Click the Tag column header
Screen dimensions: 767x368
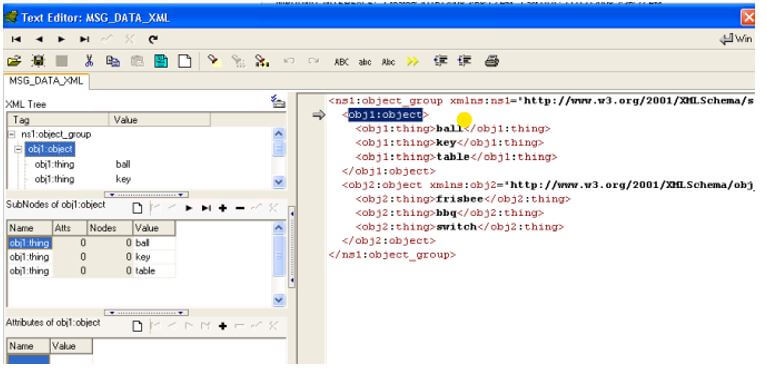[x=58, y=120]
